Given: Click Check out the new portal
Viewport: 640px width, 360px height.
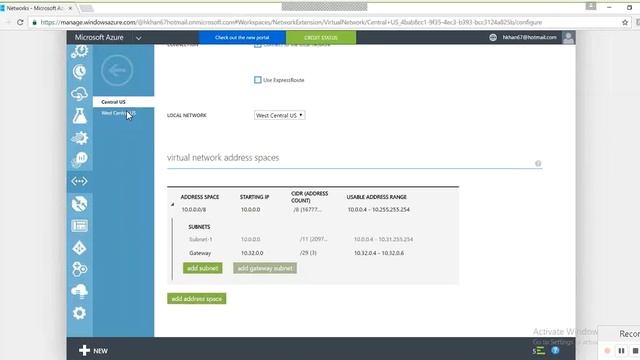Looking at the screenshot, I should (242, 38).
